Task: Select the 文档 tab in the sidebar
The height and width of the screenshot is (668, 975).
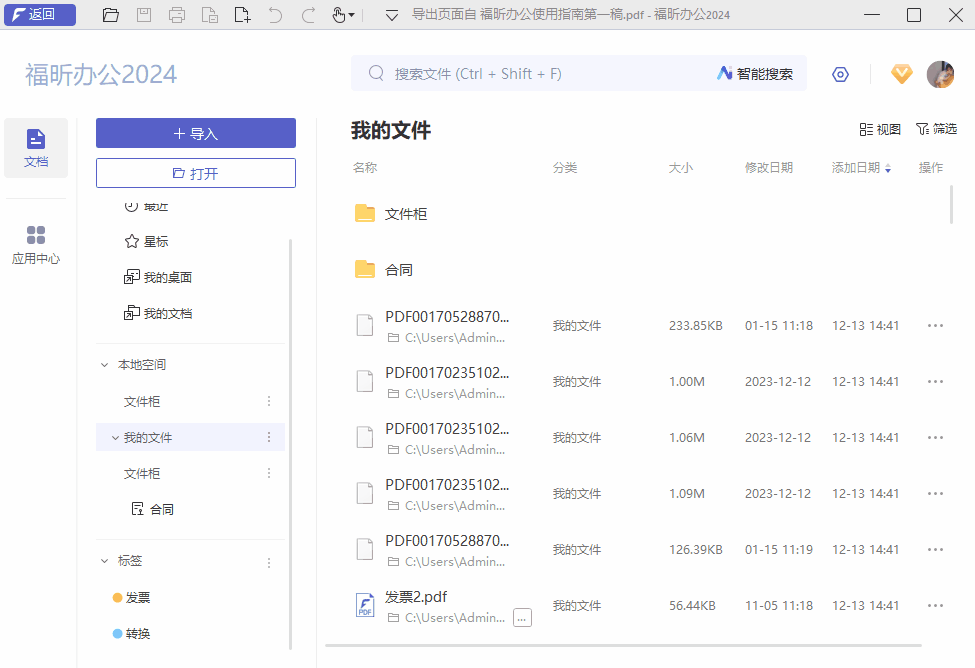Action: click(36, 147)
